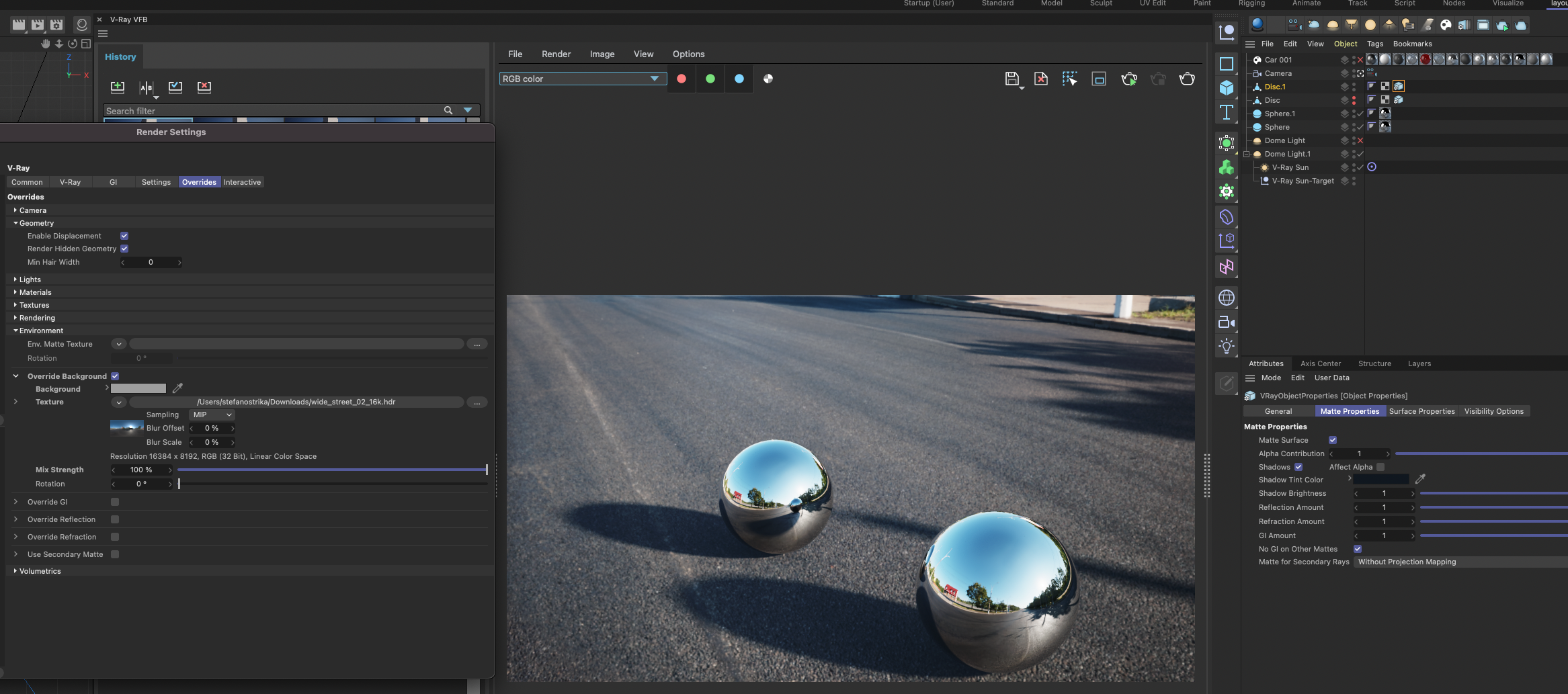This screenshot has height=694, width=1568.
Task: Switch to the GI render settings tab
Action: click(x=113, y=182)
